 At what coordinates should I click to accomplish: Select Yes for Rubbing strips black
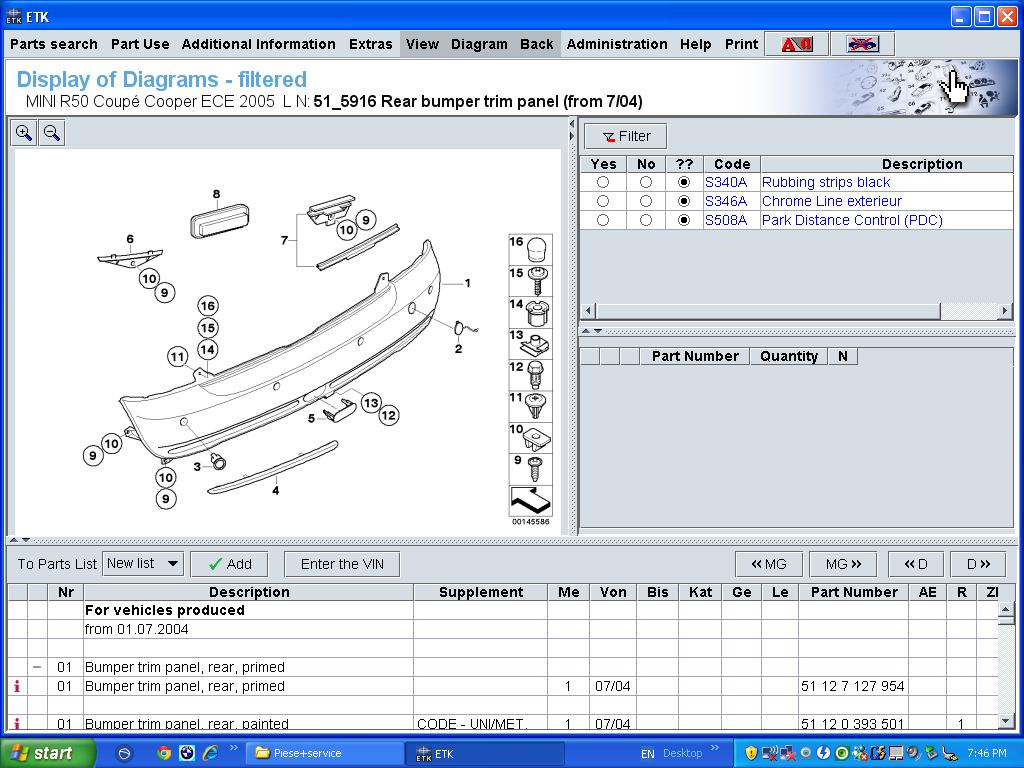(x=602, y=182)
